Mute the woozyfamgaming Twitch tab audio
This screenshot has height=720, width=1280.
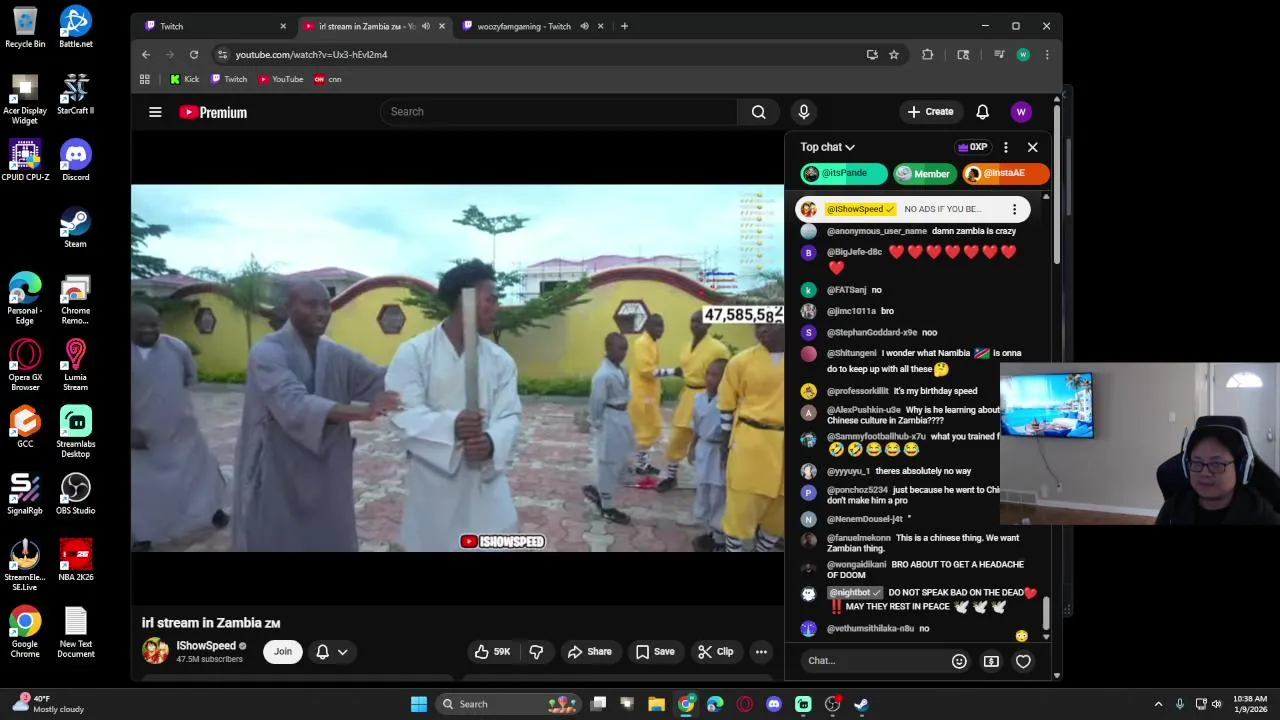pyautogui.click(x=584, y=26)
